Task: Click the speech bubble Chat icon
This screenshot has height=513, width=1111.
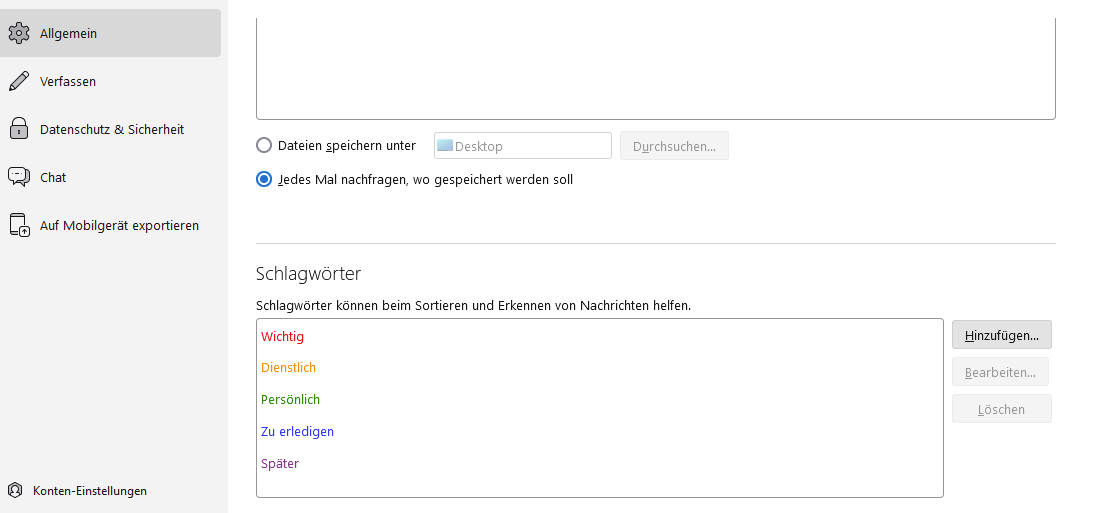Action: pyautogui.click(x=18, y=177)
